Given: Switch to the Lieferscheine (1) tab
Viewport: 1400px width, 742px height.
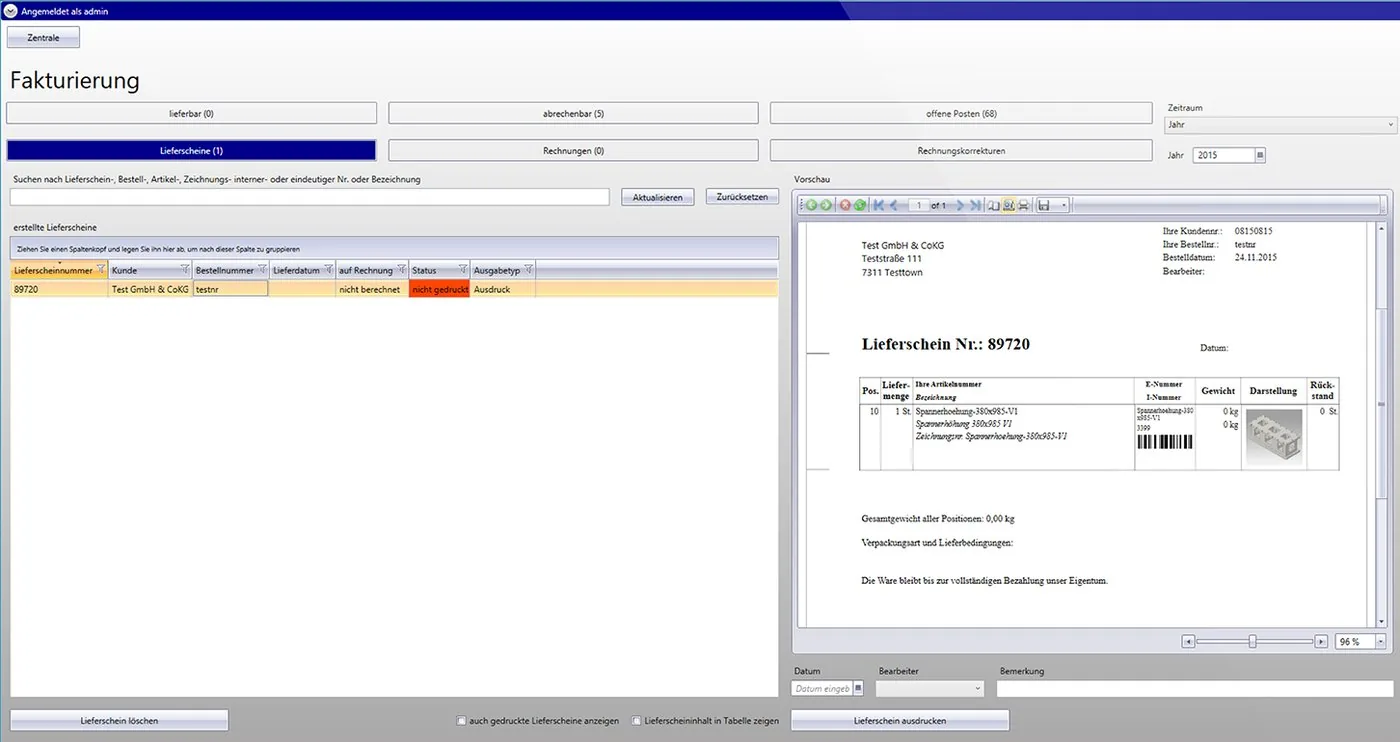Looking at the screenshot, I should coord(191,150).
